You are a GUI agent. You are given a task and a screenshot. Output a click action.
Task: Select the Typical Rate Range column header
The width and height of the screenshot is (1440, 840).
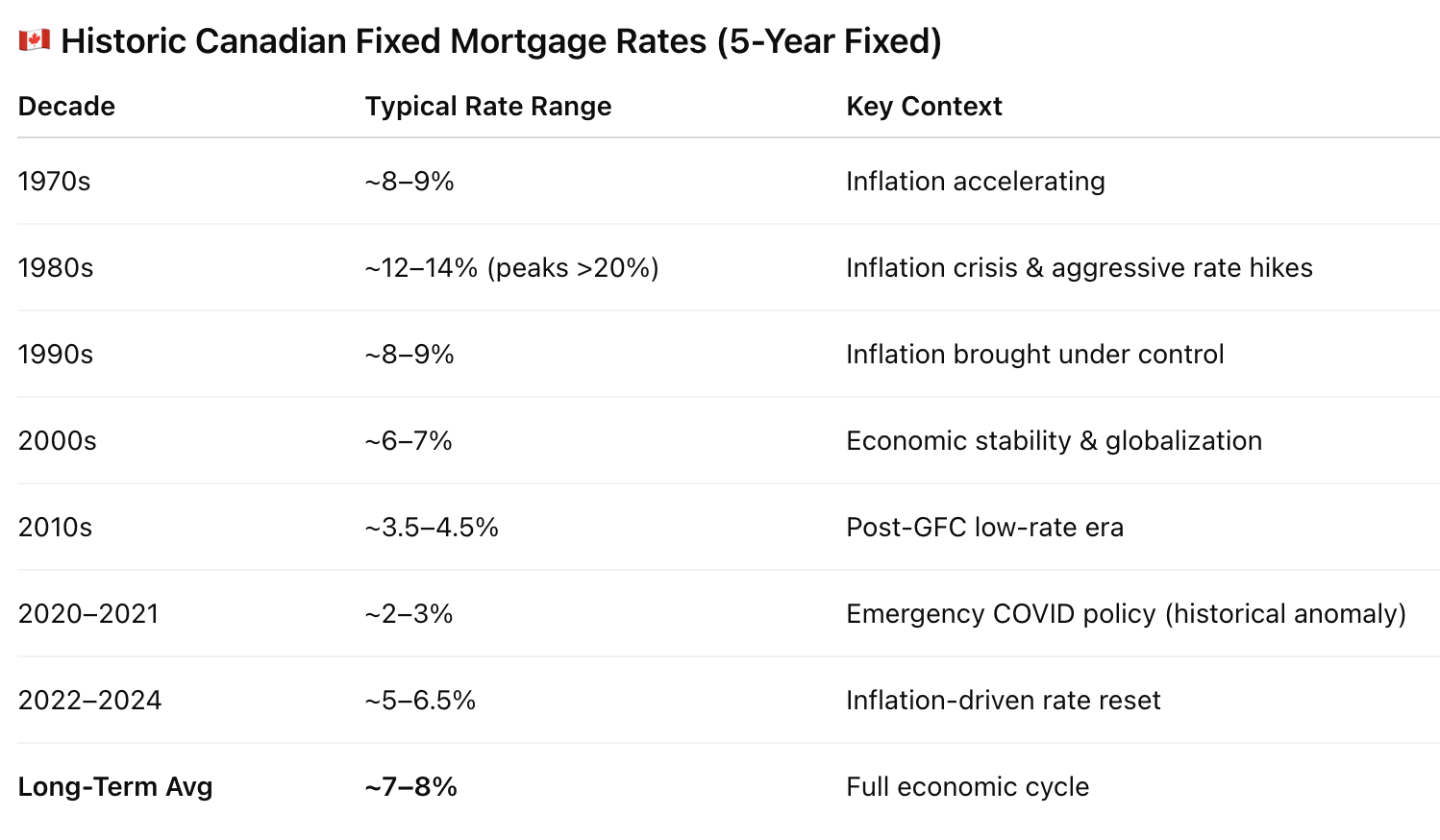[x=487, y=106]
